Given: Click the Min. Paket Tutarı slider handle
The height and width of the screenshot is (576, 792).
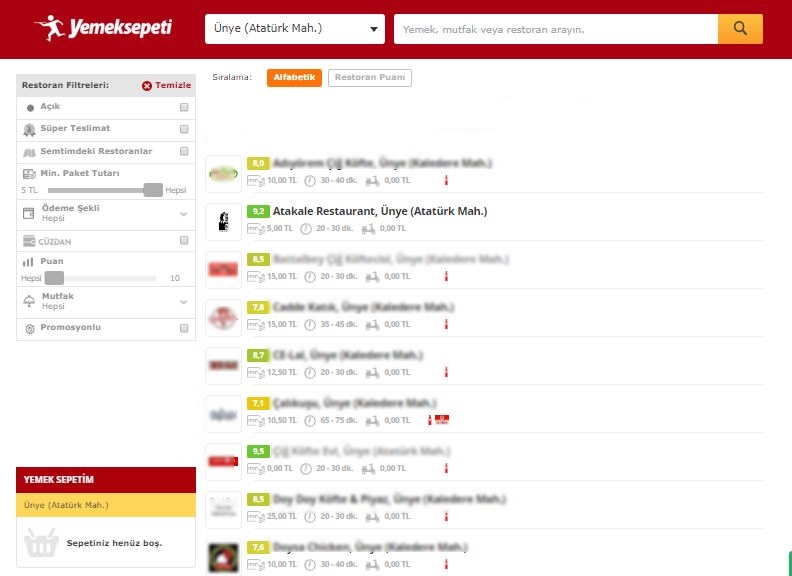Looking at the screenshot, I should click(153, 190).
